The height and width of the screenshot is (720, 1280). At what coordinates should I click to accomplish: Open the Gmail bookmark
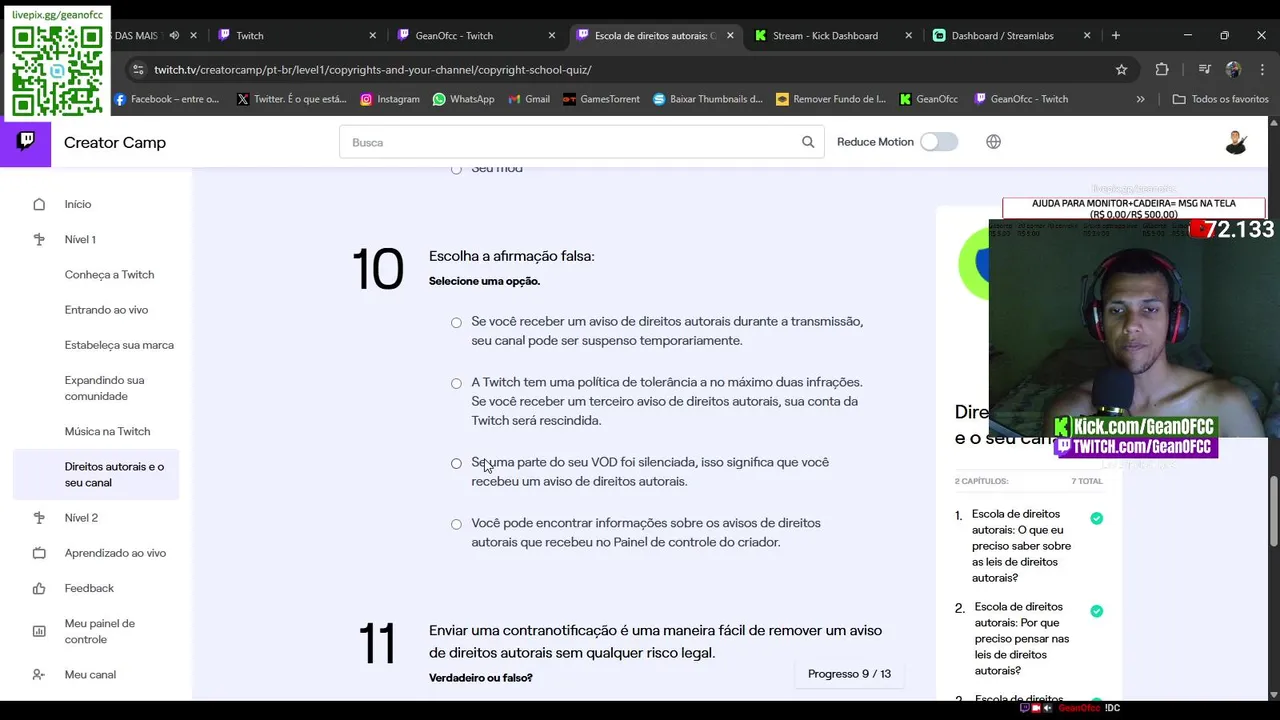[x=529, y=99]
